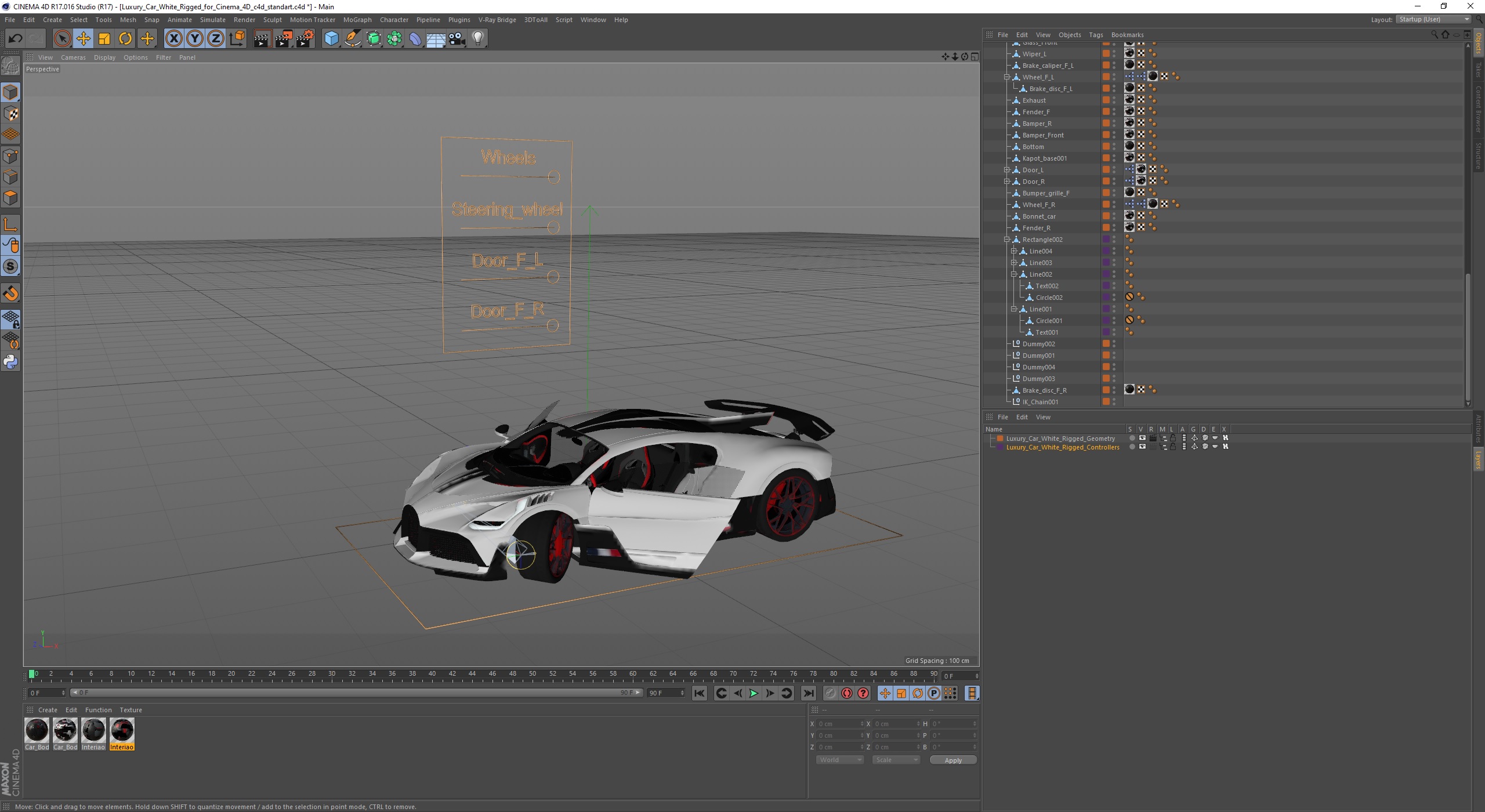
Task: Toggle solo dot for Controllers layer
Action: point(1132,447)
